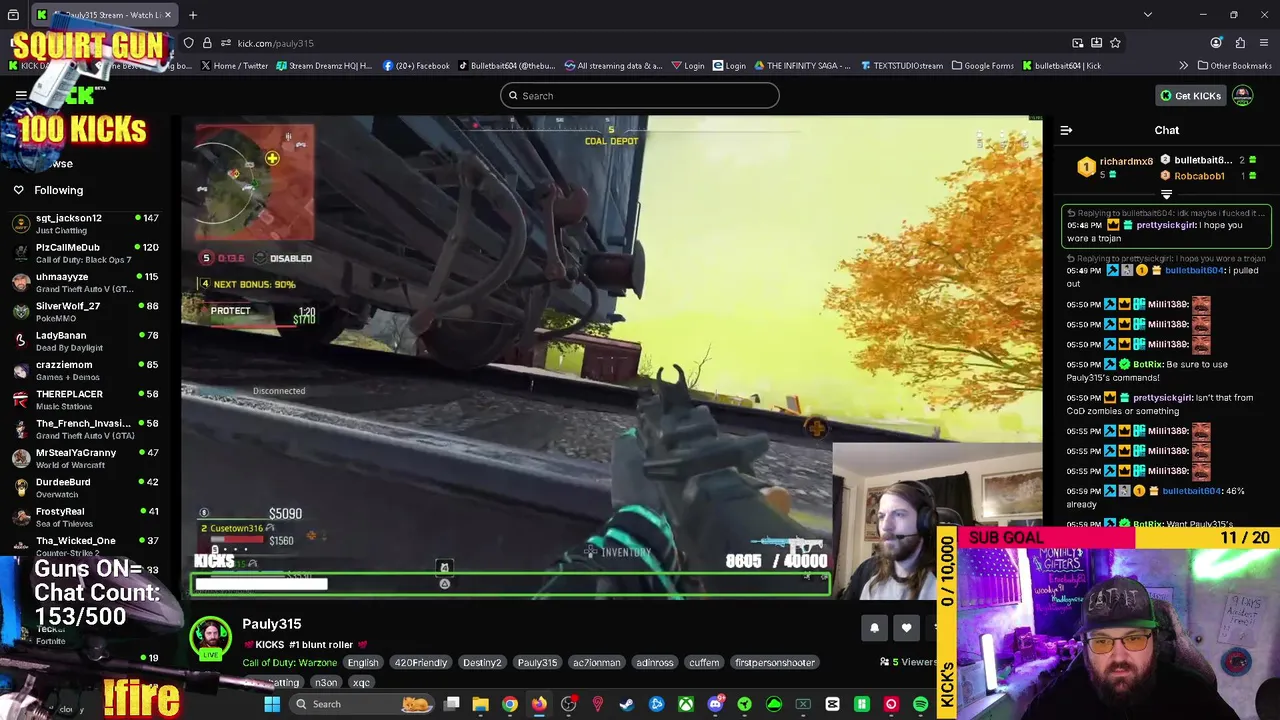Select the 420Friendly tag
The height and width of the screenshot is (720, 1280).
[420, 662]
